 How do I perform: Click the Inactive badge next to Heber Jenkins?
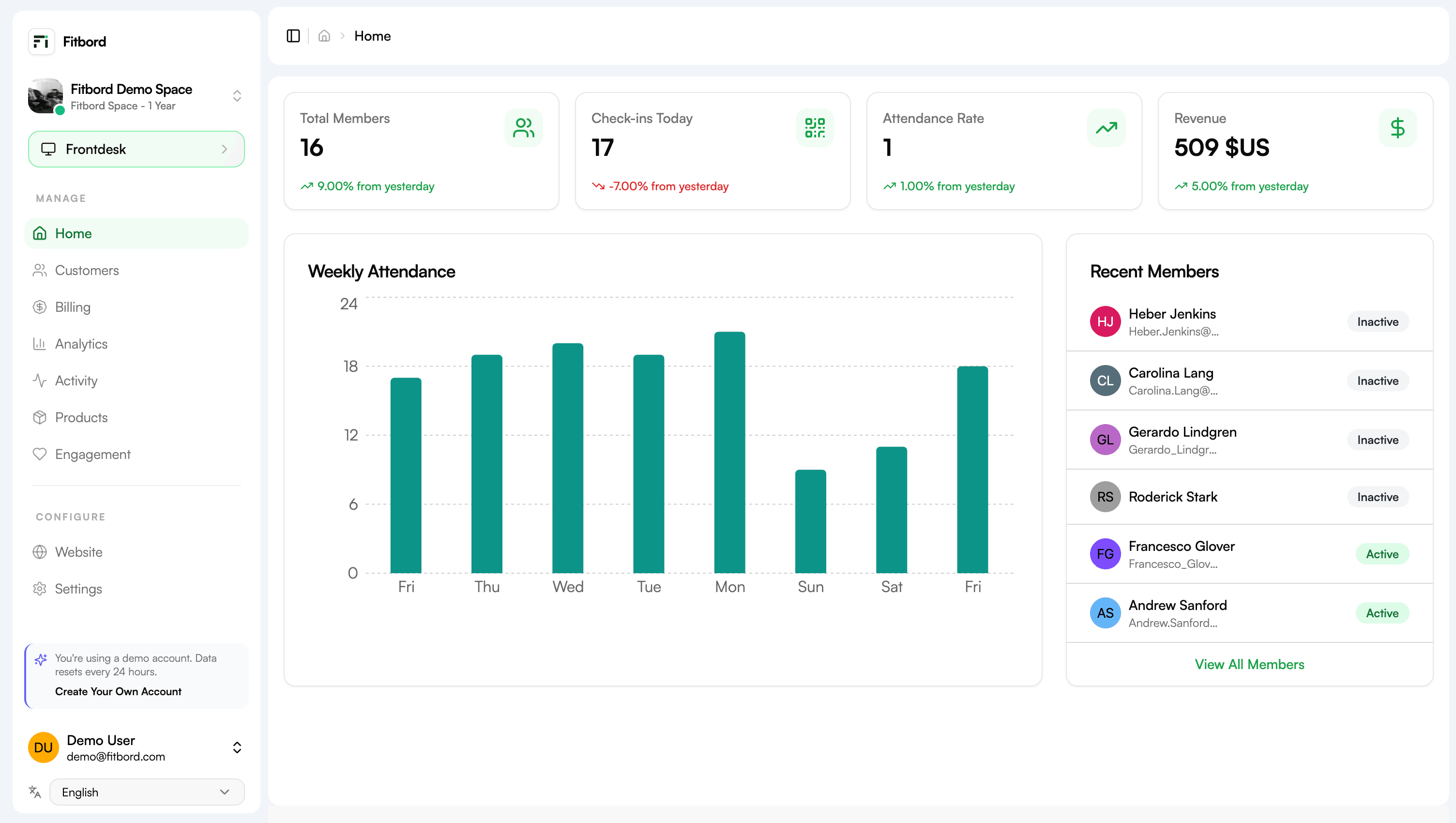pos(1378,321)
